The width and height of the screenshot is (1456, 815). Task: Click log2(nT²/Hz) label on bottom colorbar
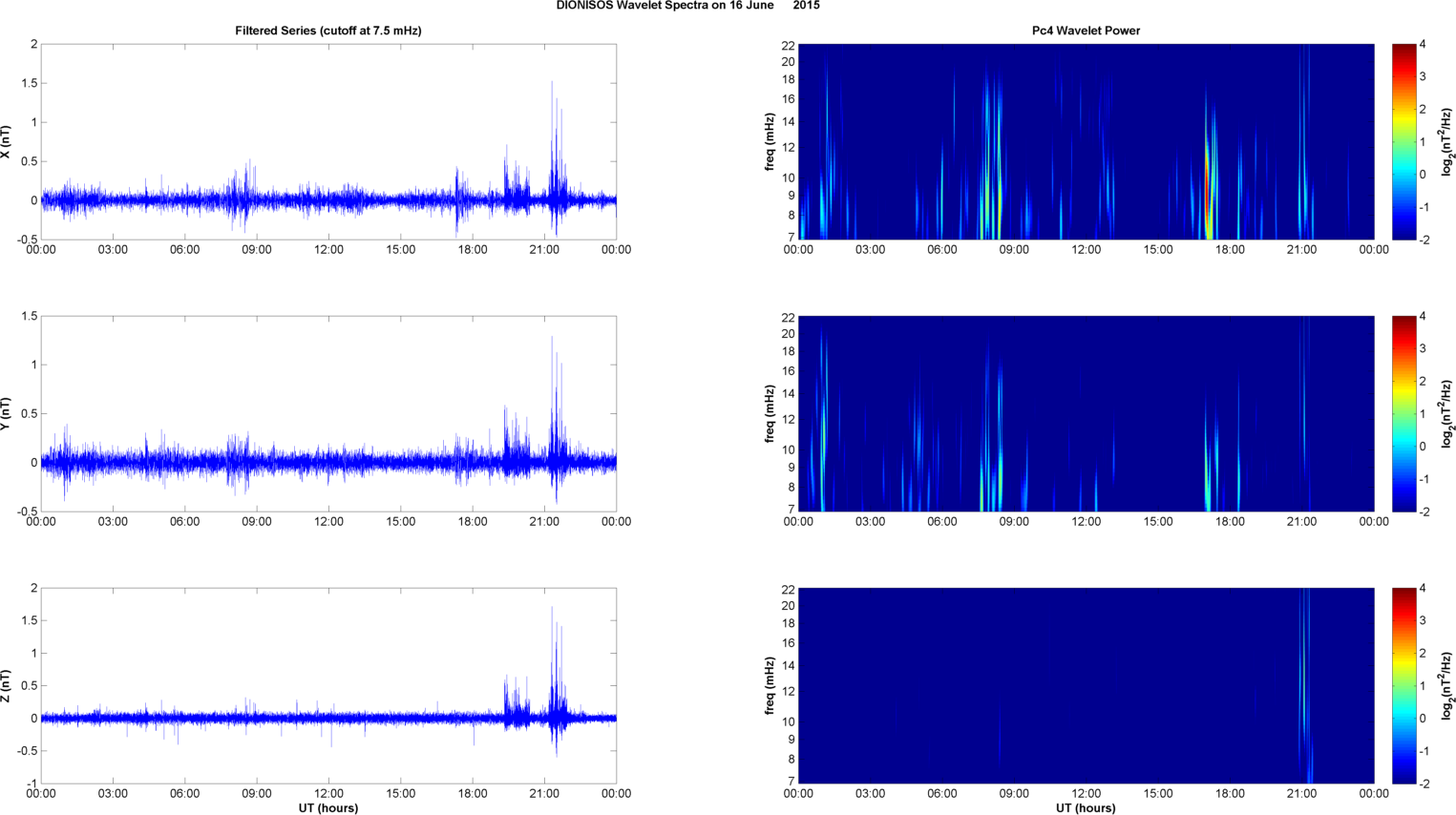click(1447, 686)
